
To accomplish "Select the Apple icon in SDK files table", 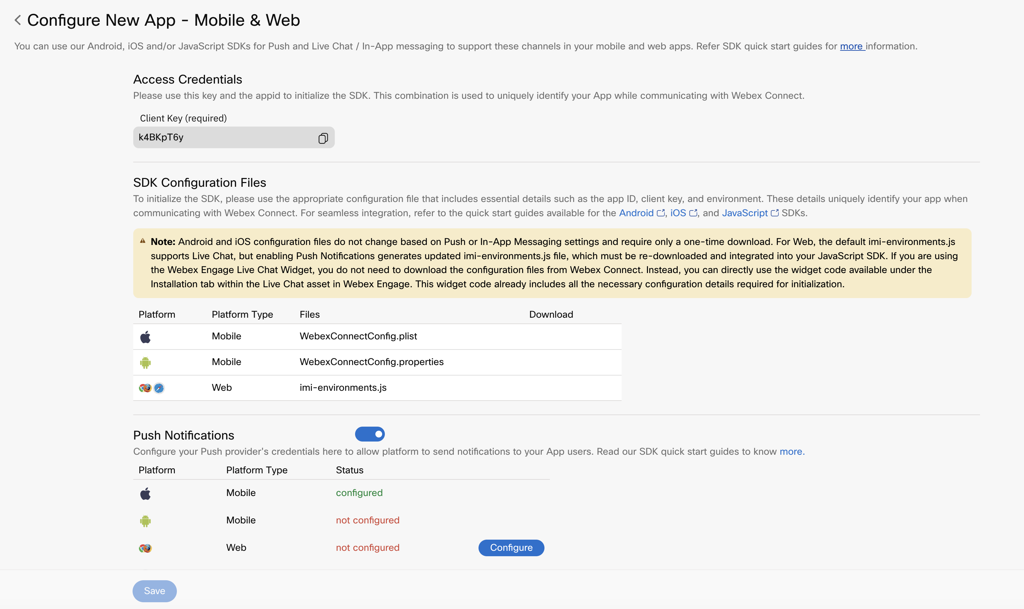I will 145,336.
